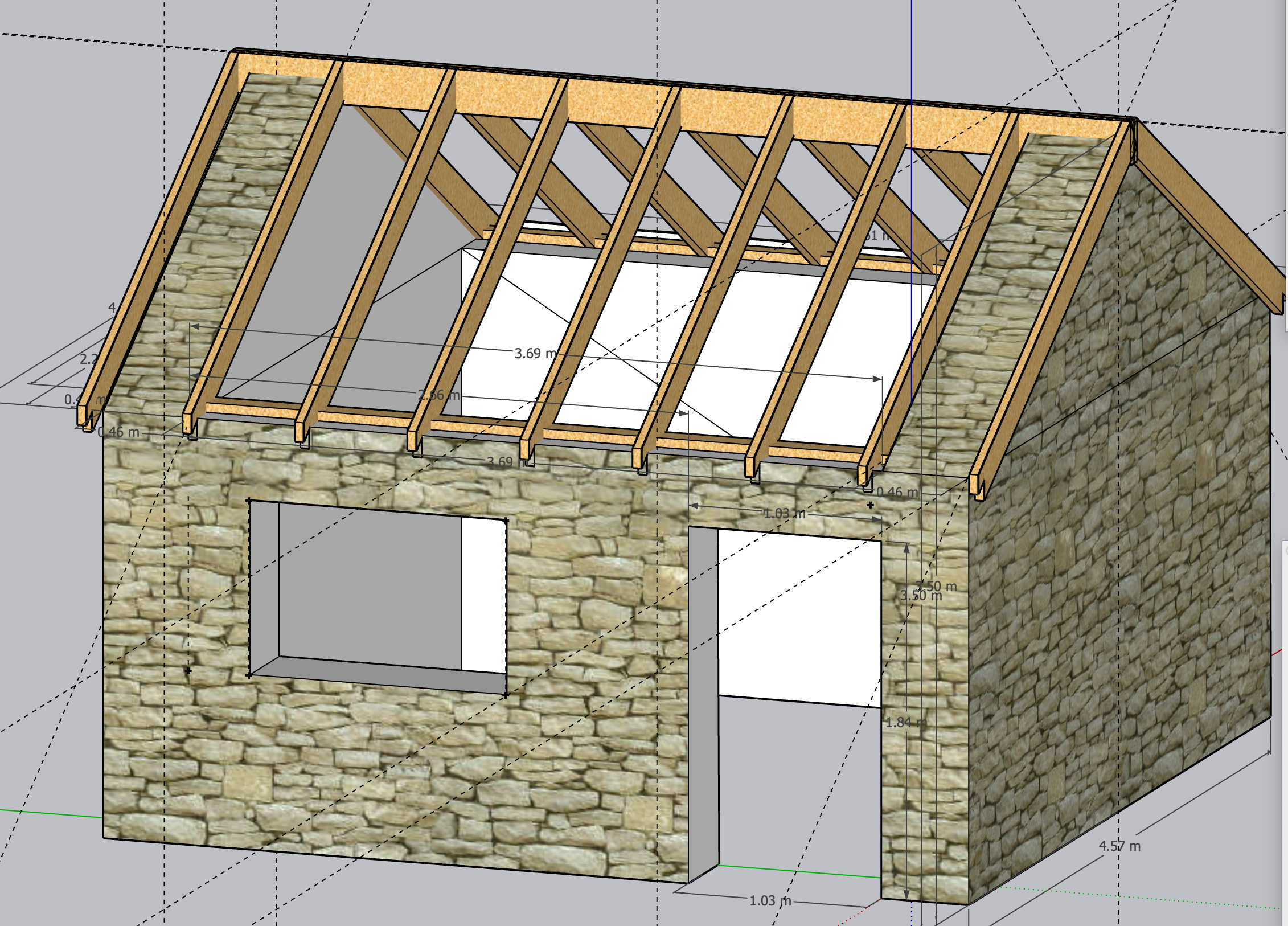Image resolution: width=1288 pixels, height=926 pixels.
Task: Click the green axis line at left
Action: click(51, 813)
